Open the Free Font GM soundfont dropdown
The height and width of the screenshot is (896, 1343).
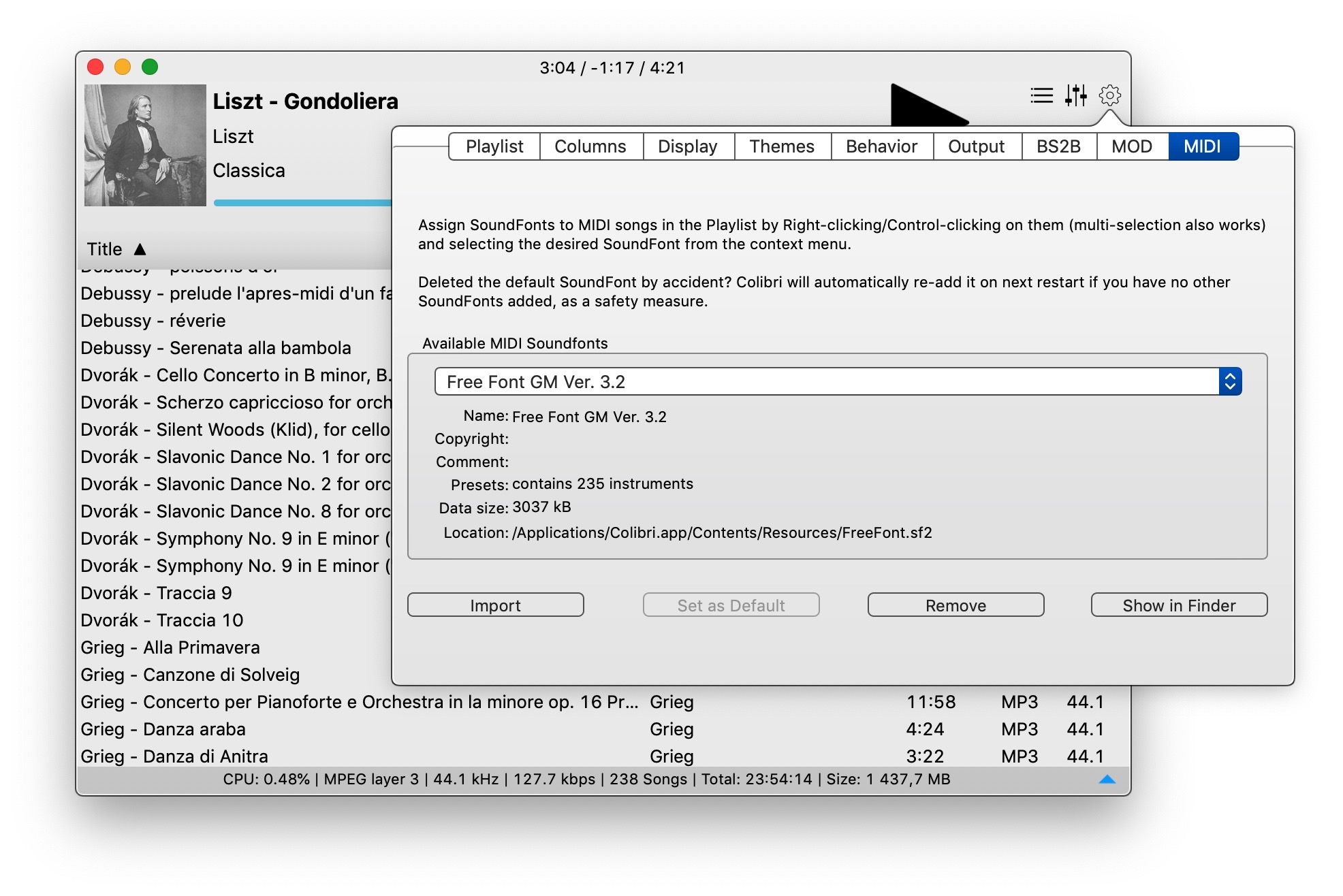1230,382
